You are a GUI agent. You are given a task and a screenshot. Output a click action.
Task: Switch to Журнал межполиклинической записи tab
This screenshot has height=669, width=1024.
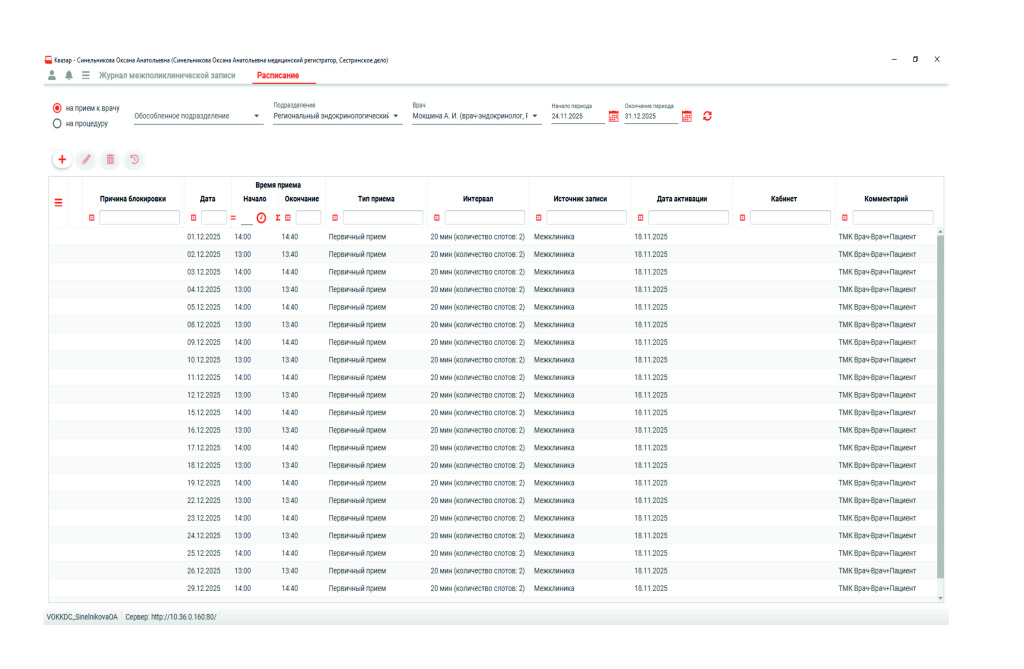[166, 75]
